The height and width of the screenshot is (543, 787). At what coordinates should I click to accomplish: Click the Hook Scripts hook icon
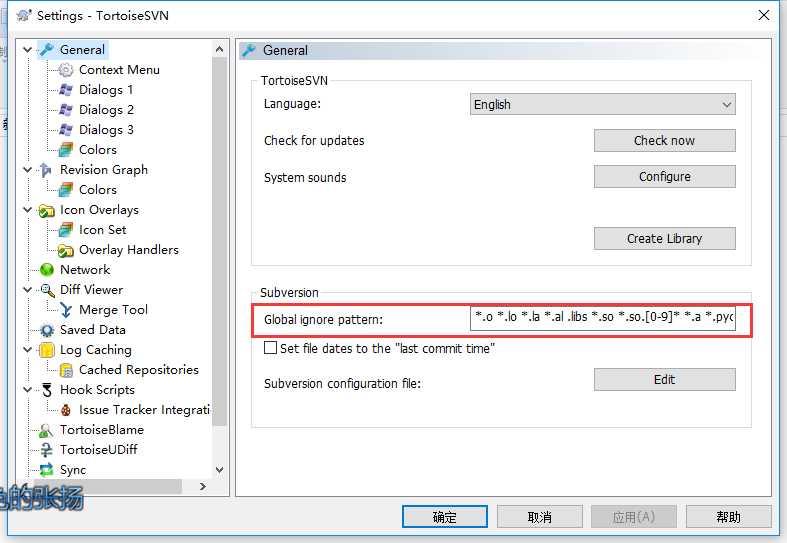point(47,390)
